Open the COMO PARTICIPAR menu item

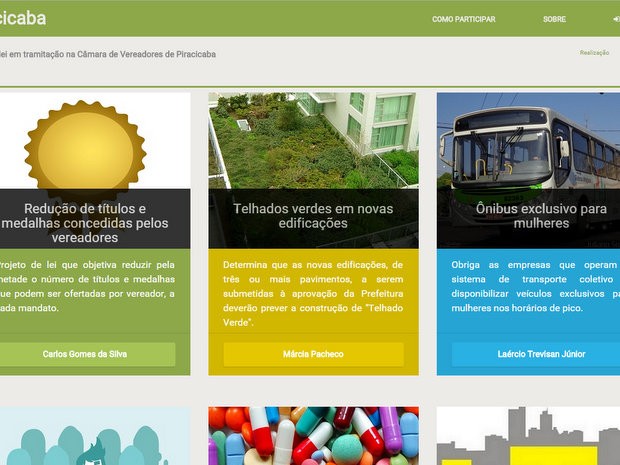click(x=463, y=19)
